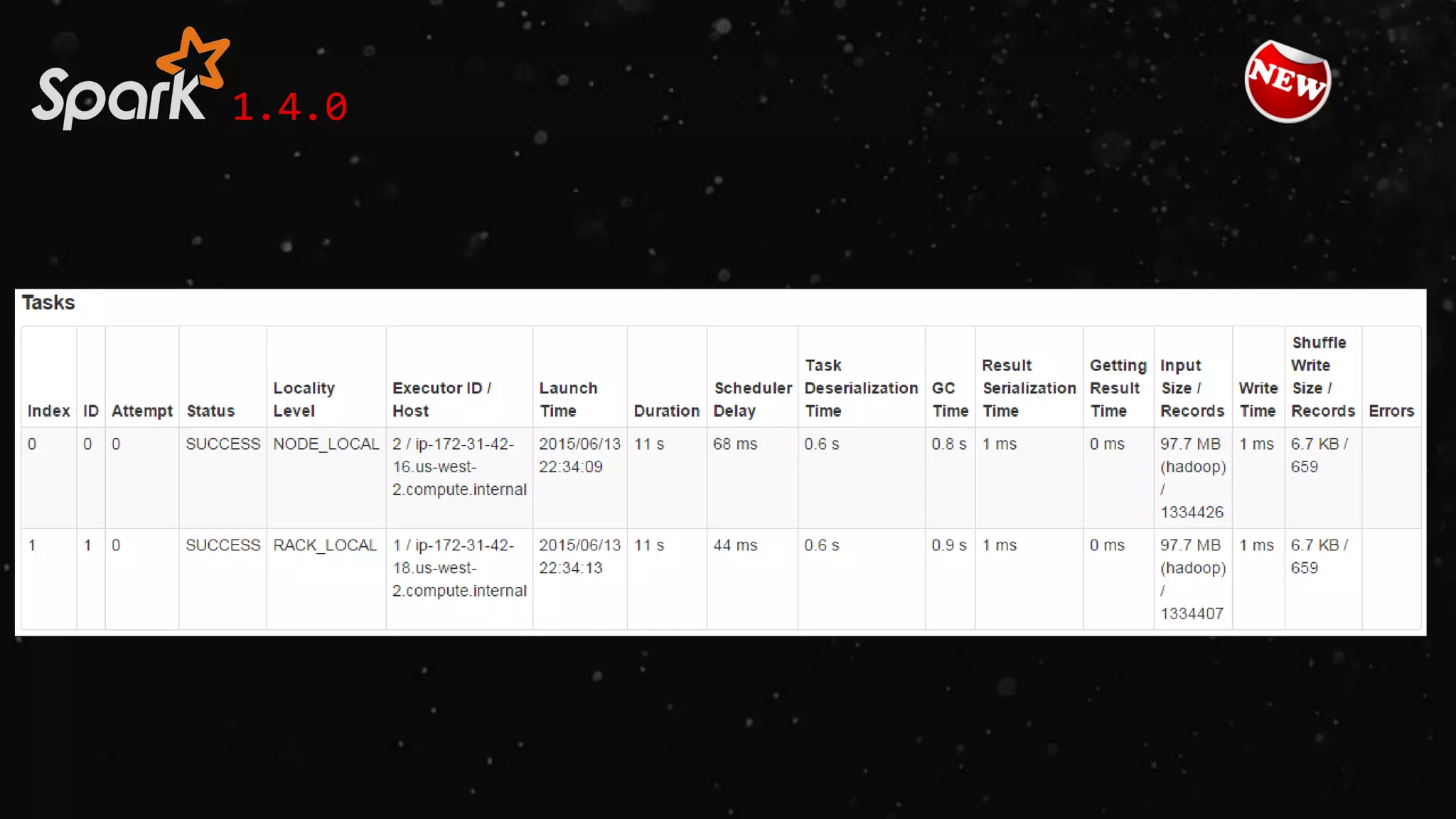The width and height of the screenshot is (1456, 819).
Task: Sort by Executor ID / Host header
Action: pos(441,400)
